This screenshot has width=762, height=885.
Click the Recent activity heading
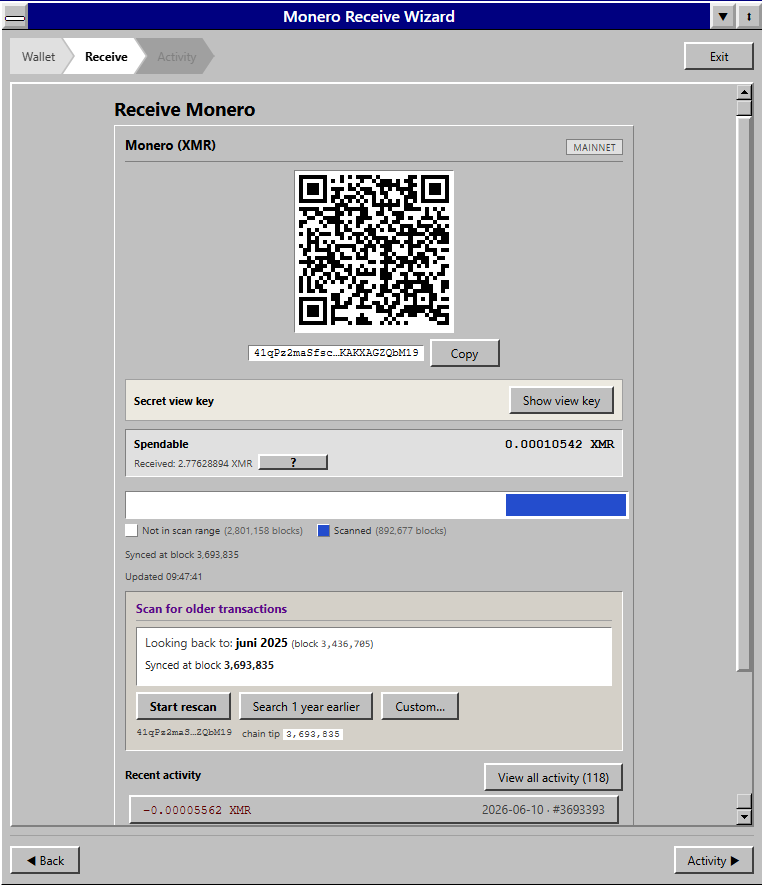click(163, 775)
